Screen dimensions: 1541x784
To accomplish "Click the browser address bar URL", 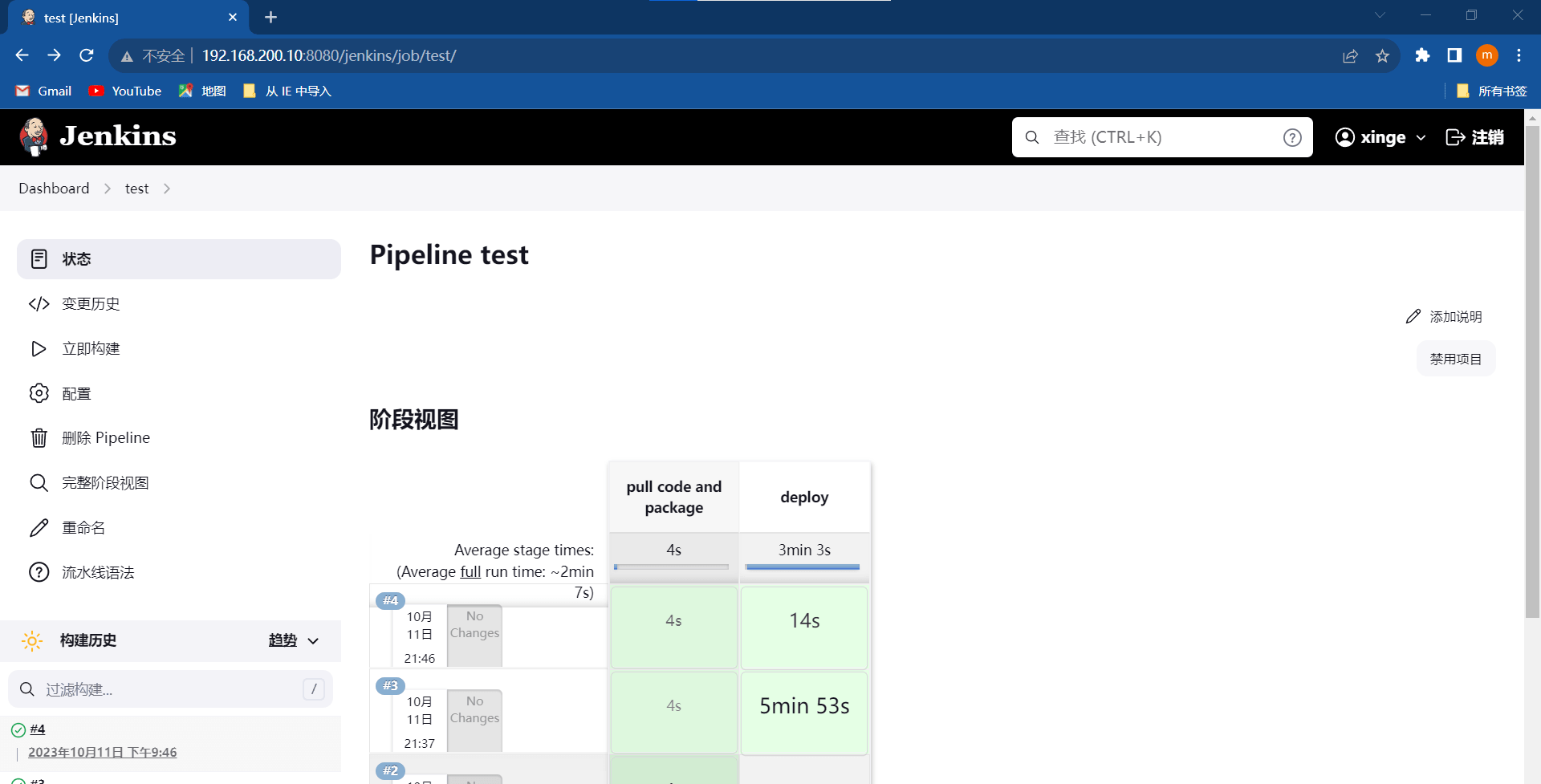I will (329, 55).
